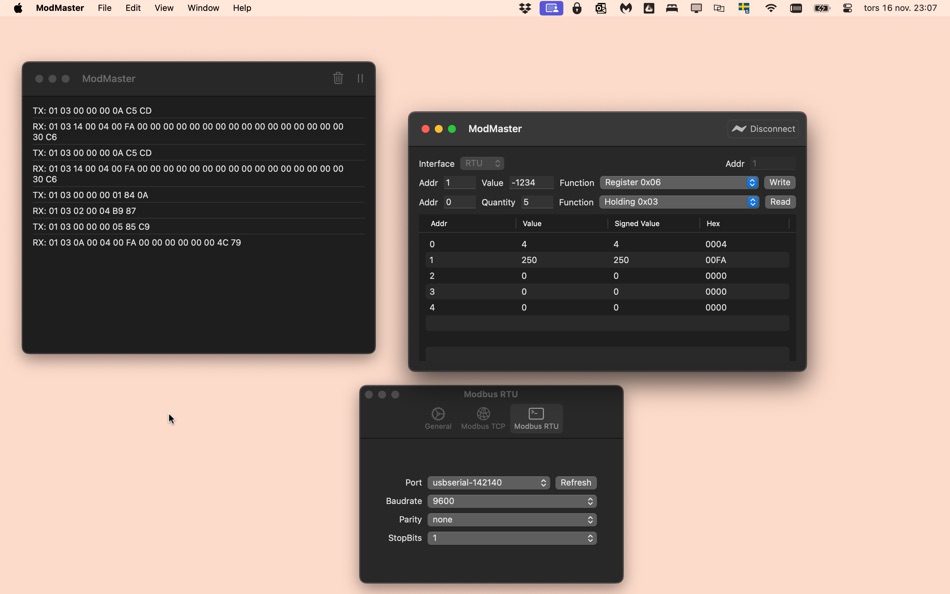
Task: Switch to Modbus TCP preferences tab
Action: [x=483, y=418]
